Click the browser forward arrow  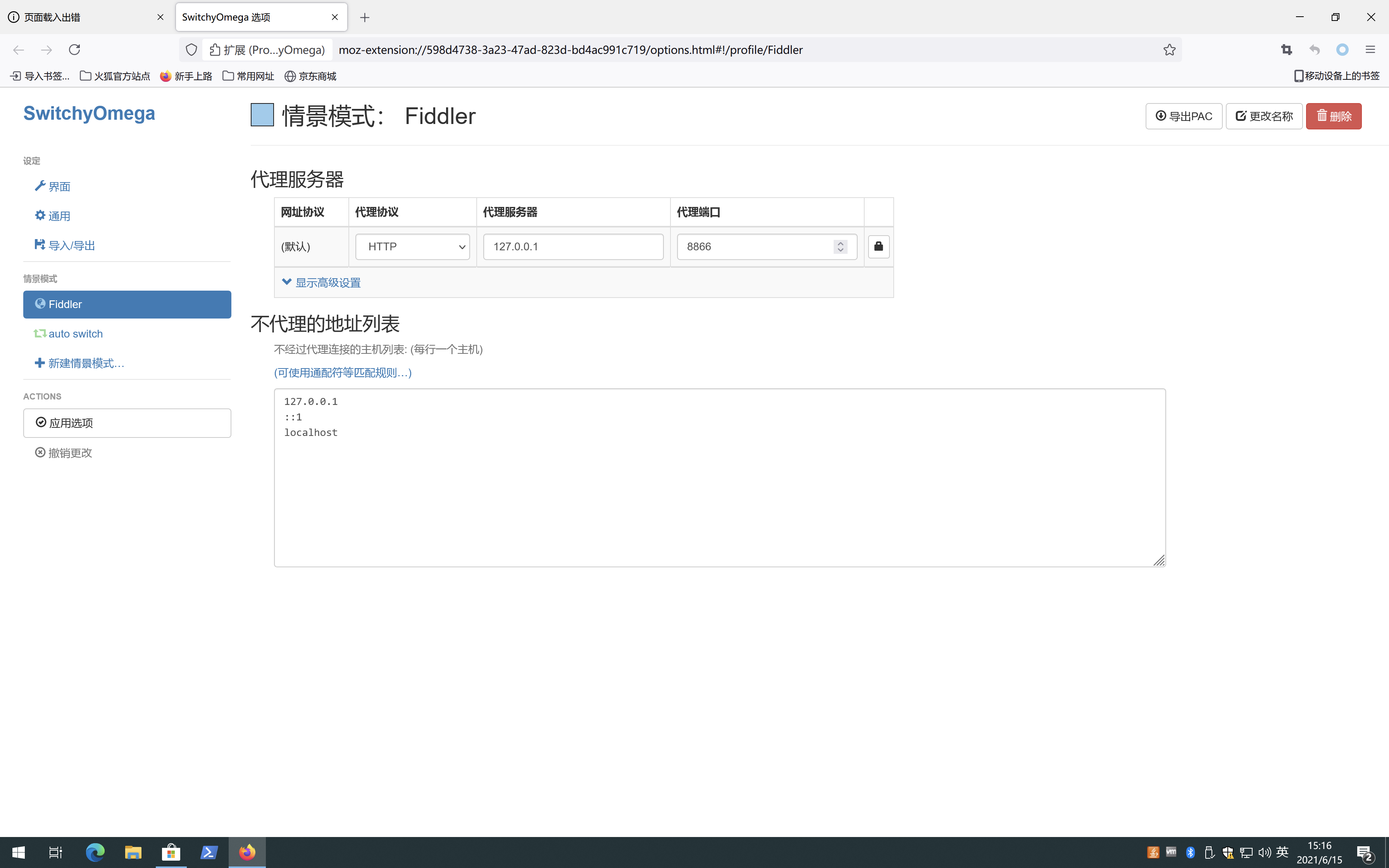point(47,50)
